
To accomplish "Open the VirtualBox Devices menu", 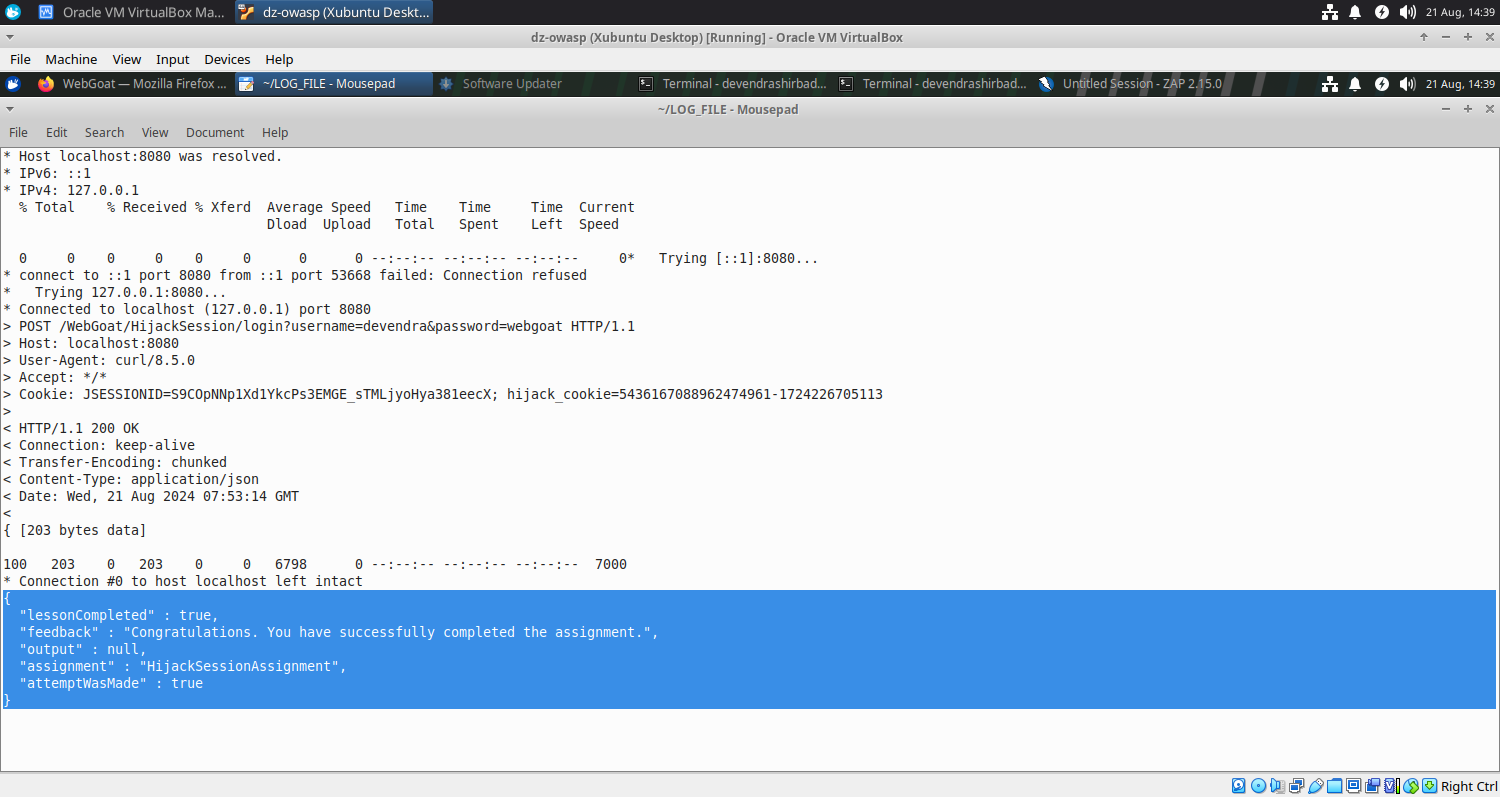I will 227,59.
